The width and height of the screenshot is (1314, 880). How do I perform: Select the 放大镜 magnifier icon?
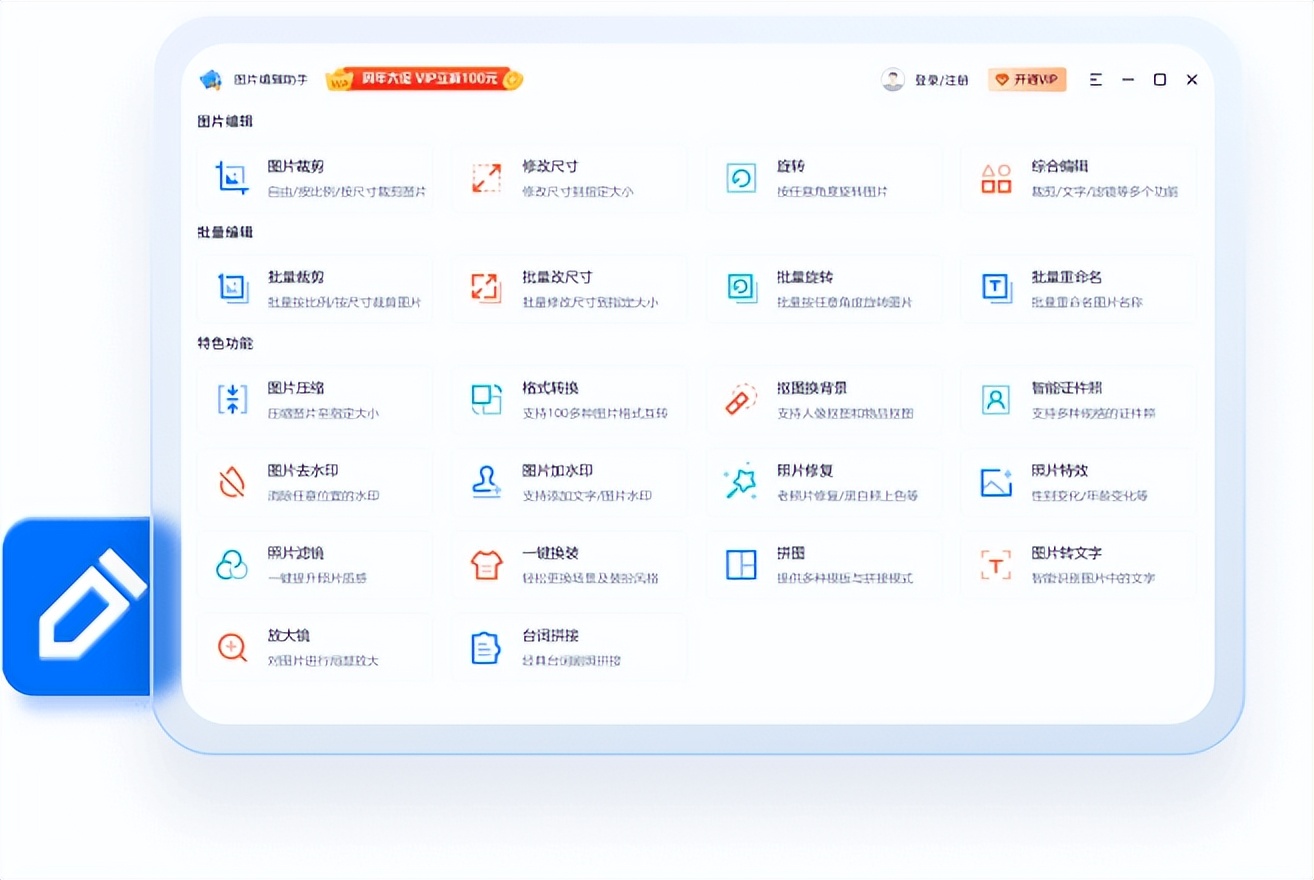232,647
